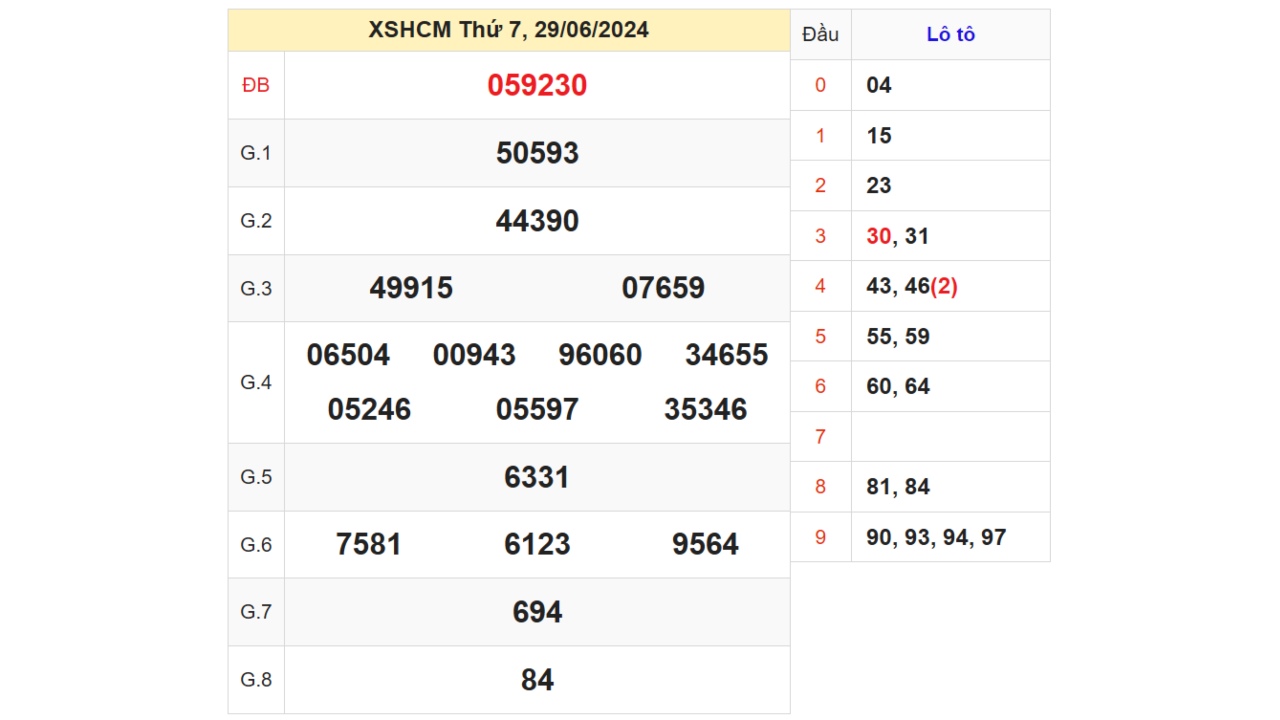Select eighth prize number 84
The width and height of the screenshot is (1280, 720).
tap(537, 680)
